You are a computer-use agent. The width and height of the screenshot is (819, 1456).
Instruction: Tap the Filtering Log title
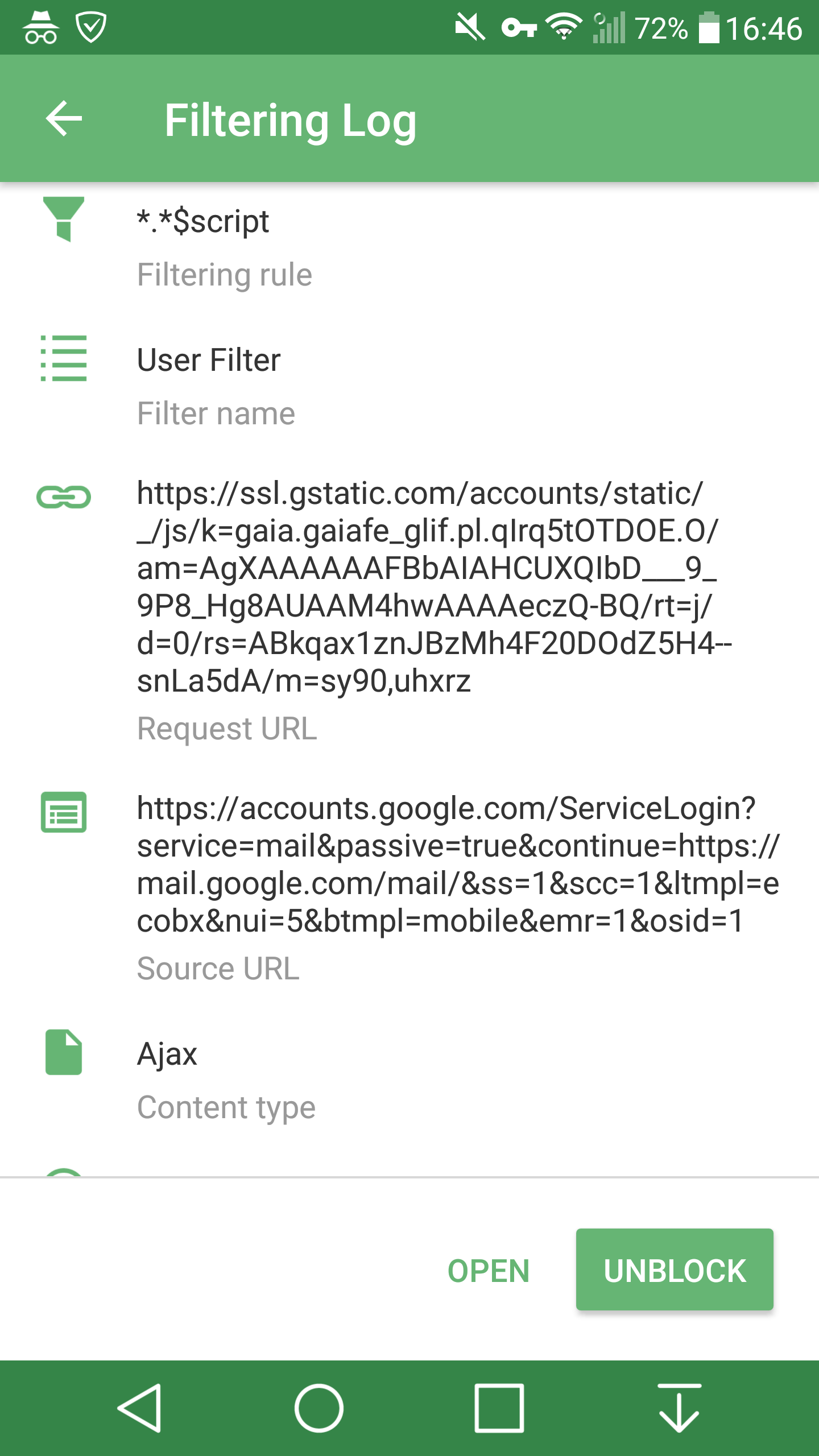(x=291, y=119)
